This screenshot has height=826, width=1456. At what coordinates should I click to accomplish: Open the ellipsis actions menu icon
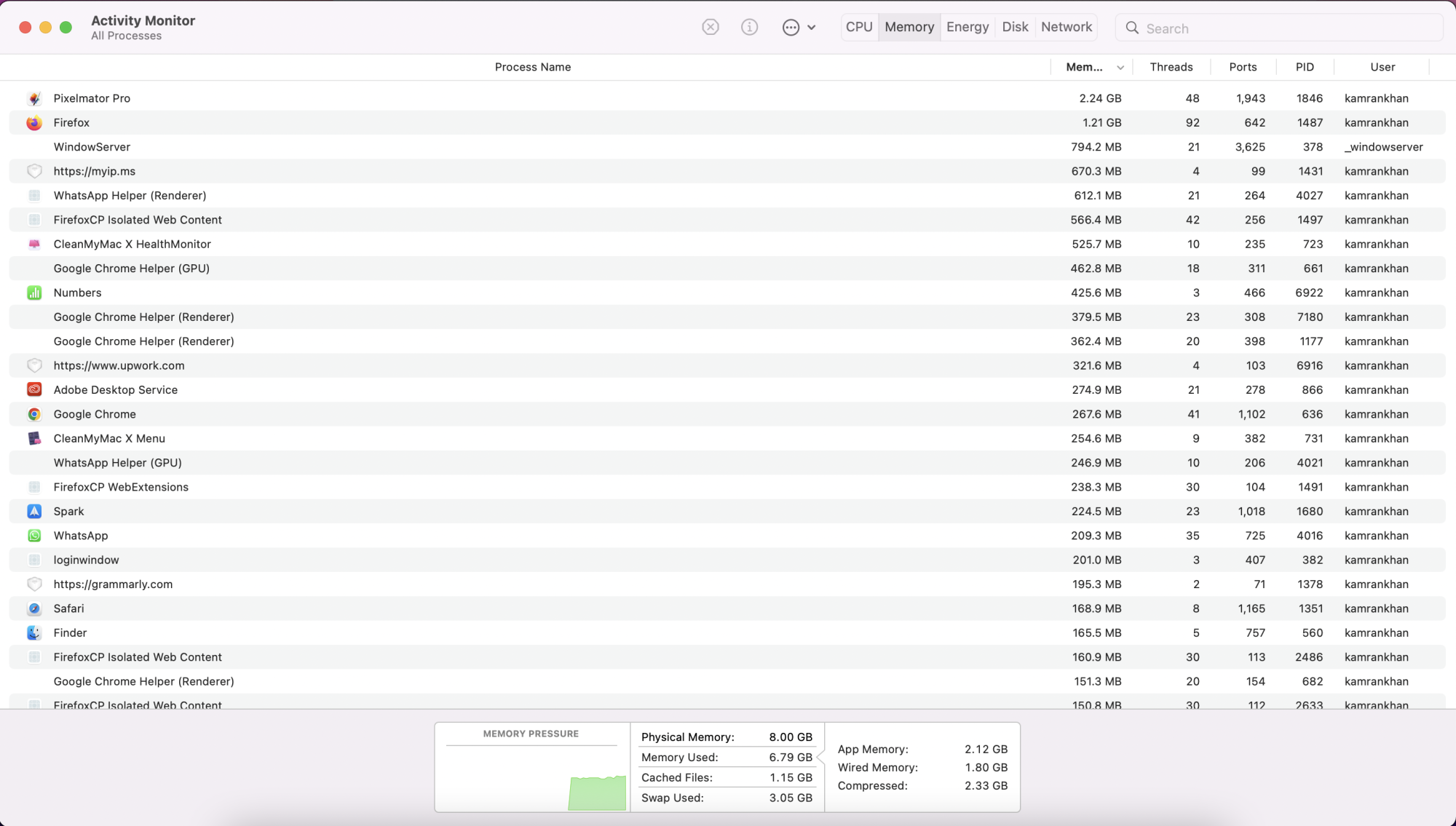[x=799, y=27]
